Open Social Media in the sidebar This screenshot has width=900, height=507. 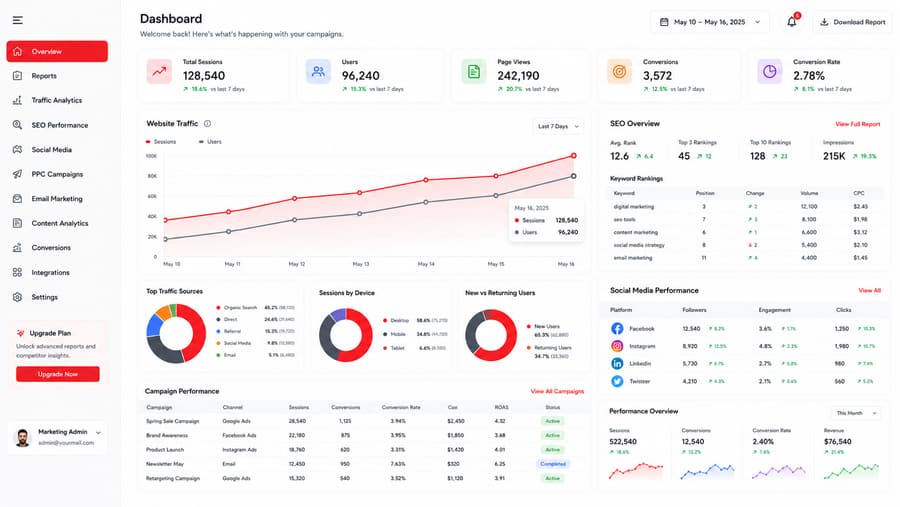coord(57,150)
